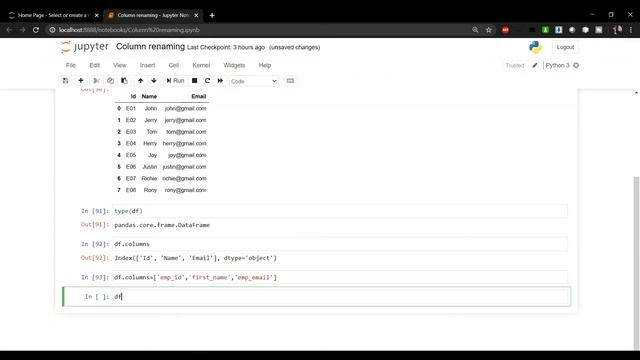
Task: Open a new browser tab
Action: pos(212,16)
